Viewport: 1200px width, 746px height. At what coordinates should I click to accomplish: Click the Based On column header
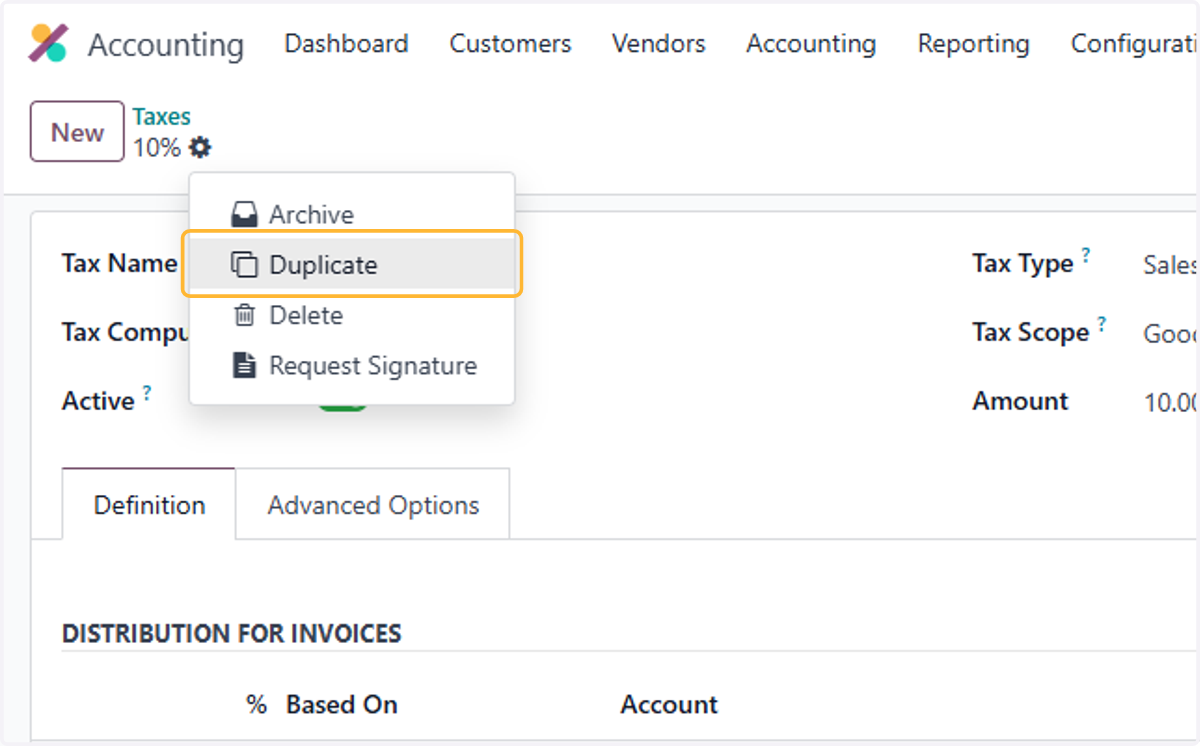(x=342, y=704)
